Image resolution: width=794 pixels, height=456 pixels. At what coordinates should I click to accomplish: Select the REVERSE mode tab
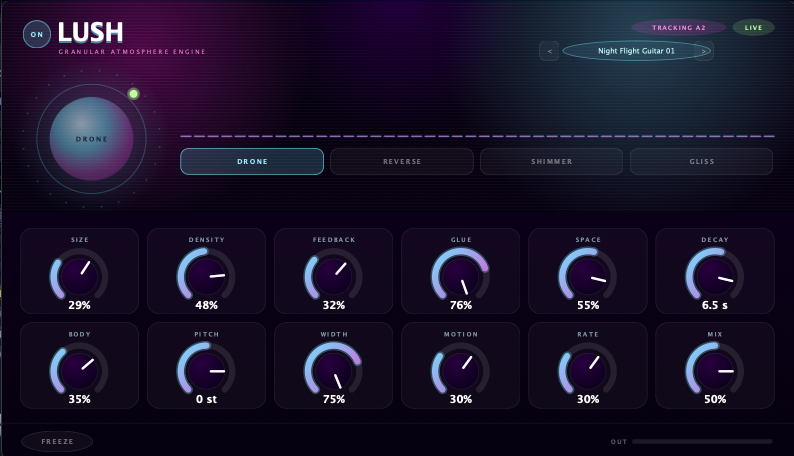pyautogui.click(x=402, y=161)
